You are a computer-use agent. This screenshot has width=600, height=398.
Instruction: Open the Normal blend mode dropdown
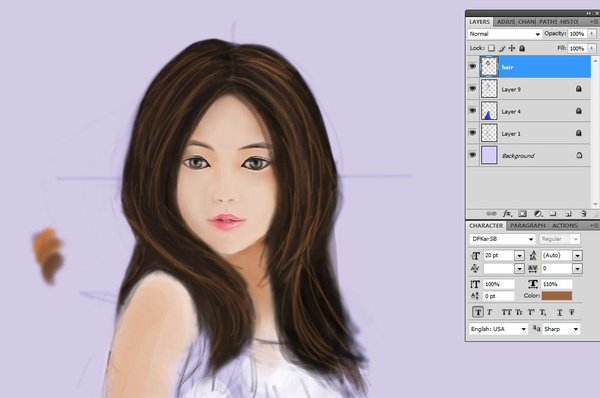[x=505, y=34]
